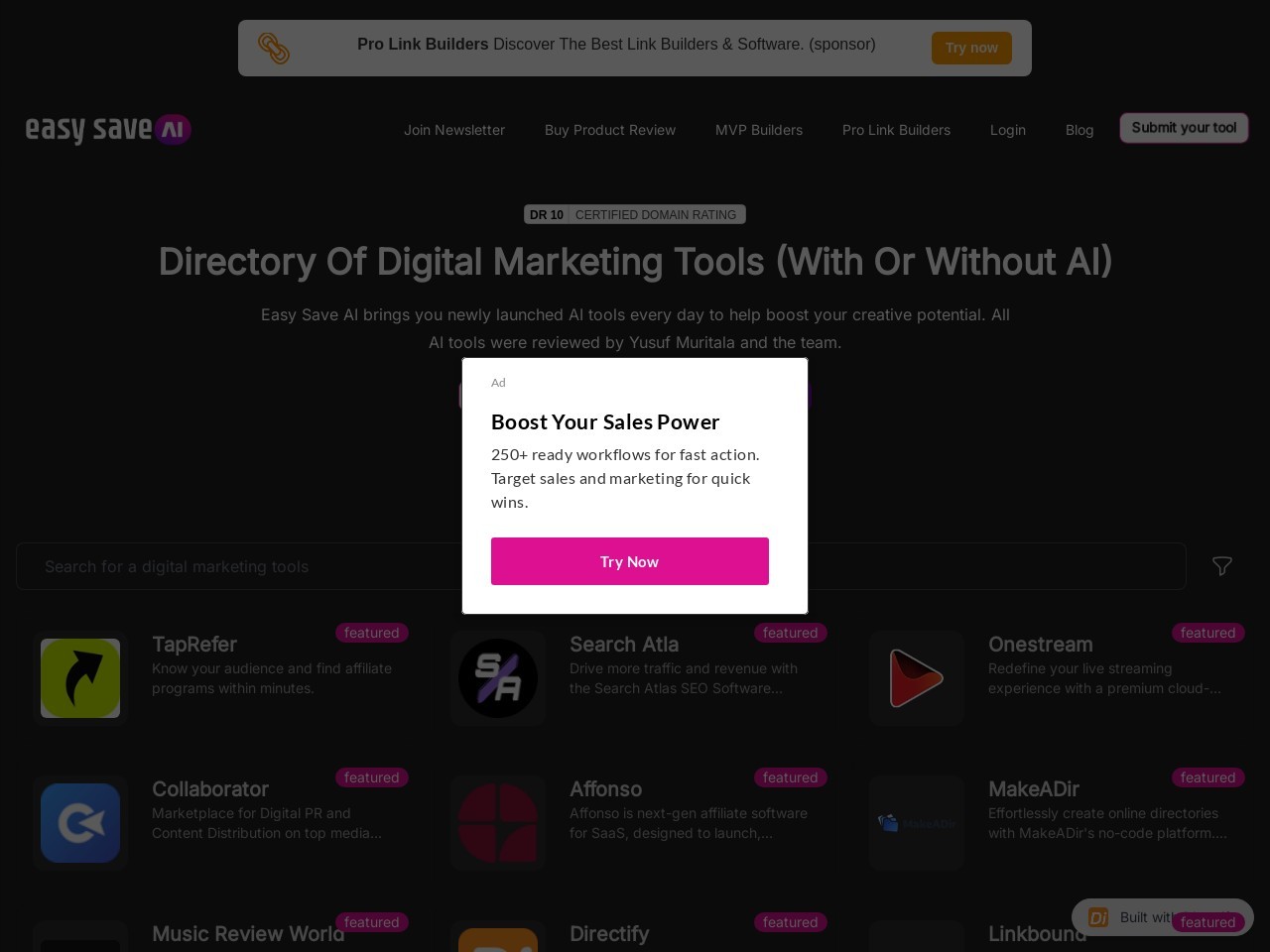The width and height of the screenshot is (1270, 952).
Task: Click the small "Ad" label in popup
Action: [x=498, y=383]
